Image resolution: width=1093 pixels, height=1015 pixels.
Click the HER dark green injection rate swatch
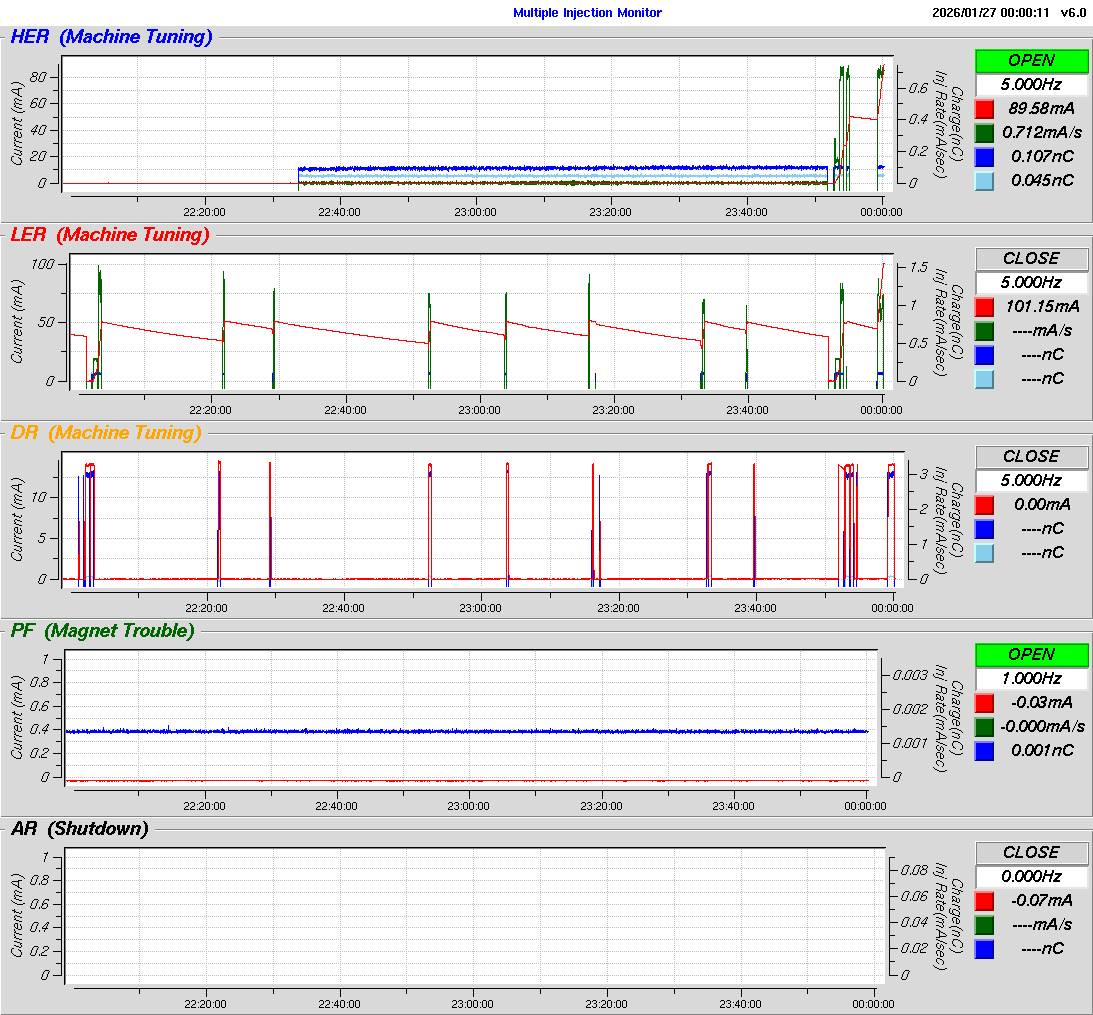(x=984, y=132)
